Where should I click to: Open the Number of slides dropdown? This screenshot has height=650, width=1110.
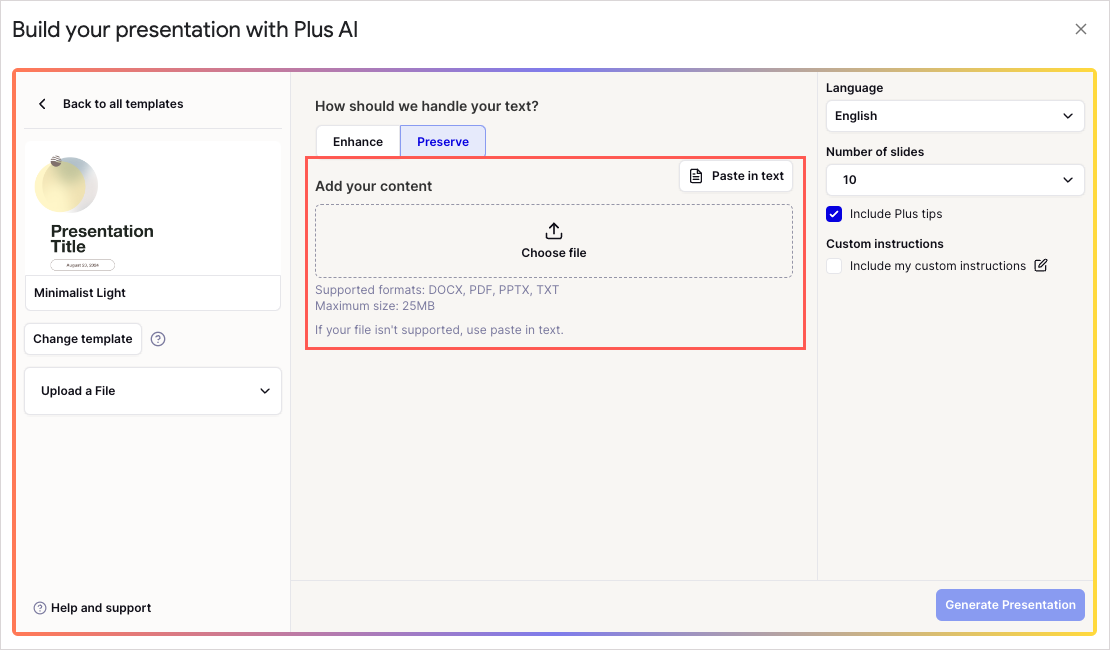954,180
